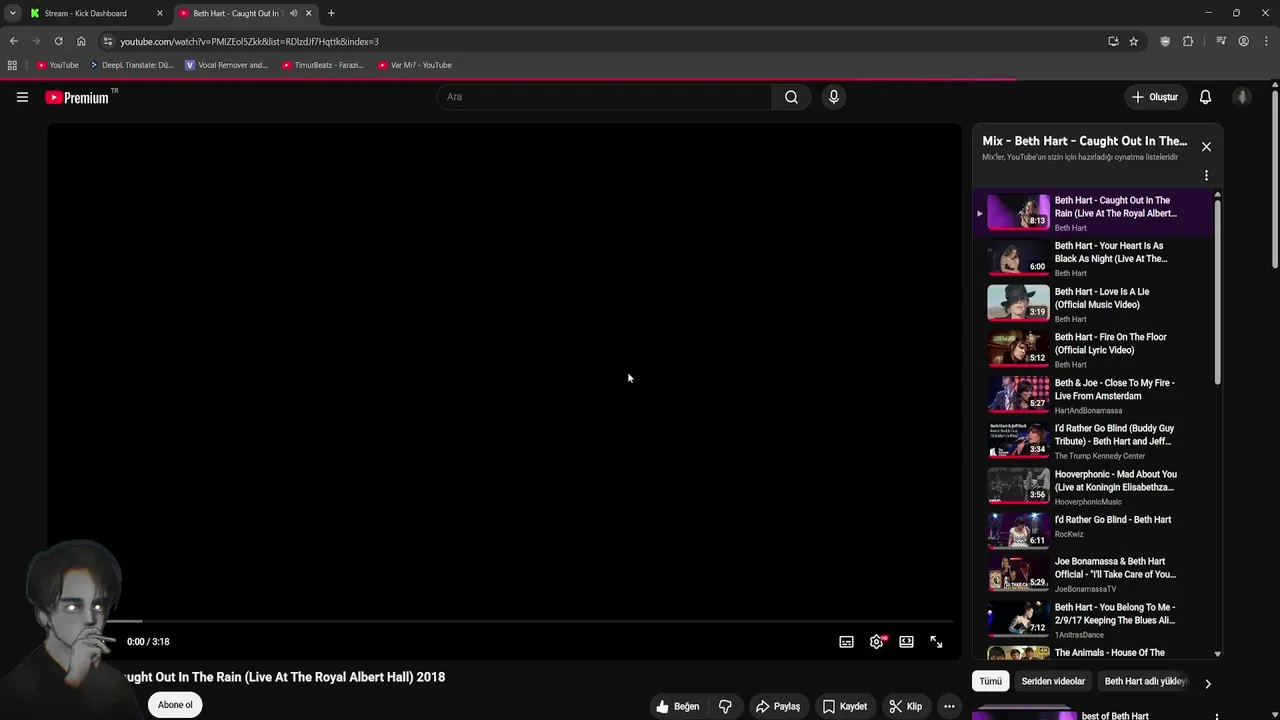
Task: Show more filter chips with right chevron
Action: tap(1207, 684)
